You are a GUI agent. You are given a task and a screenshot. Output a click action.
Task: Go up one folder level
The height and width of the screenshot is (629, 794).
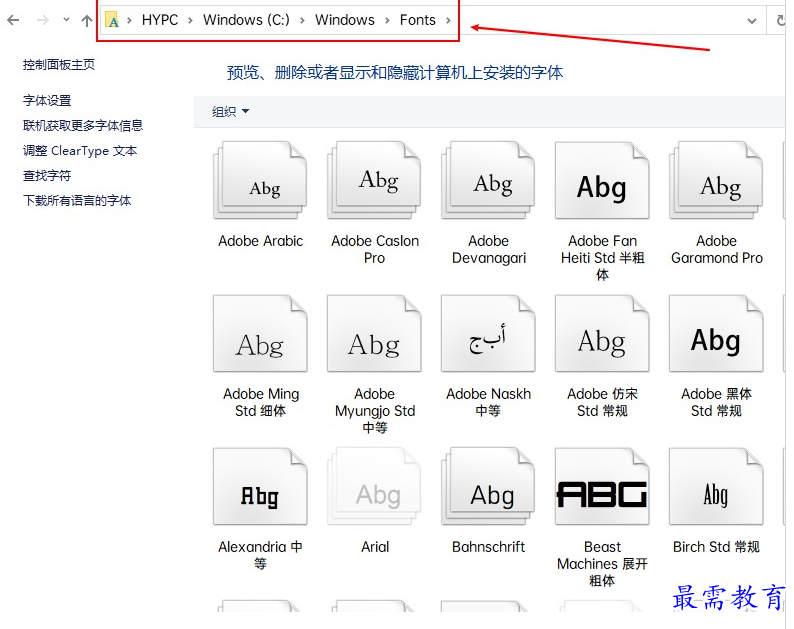[x=87, y=20]
